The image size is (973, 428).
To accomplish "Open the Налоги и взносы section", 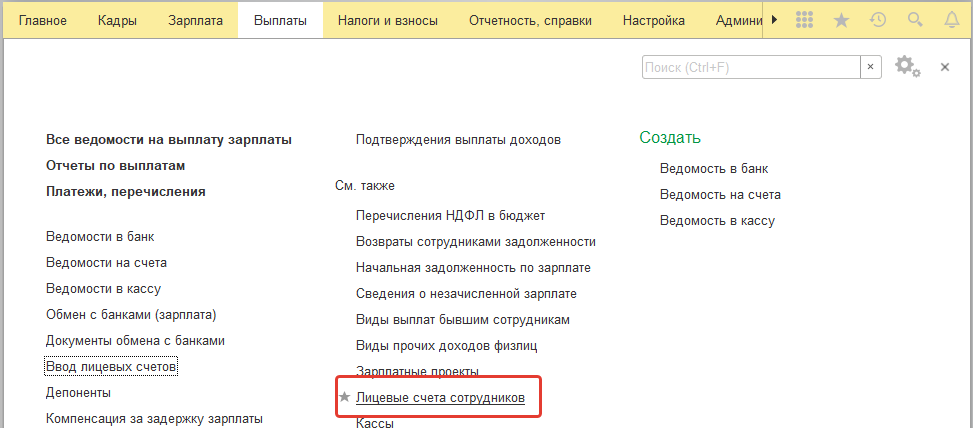I will (388, 20).
